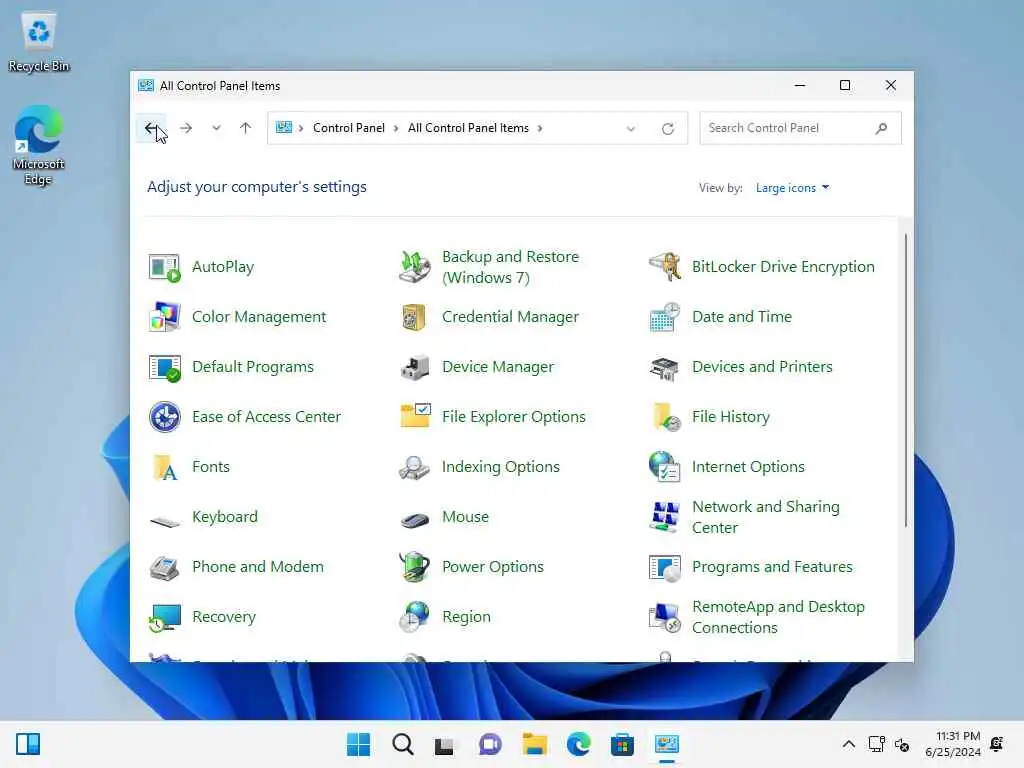Open the Microsoft Edge desktop shortcut
The height and width of the screenshot is (768, 1024).
pos(39,146)
